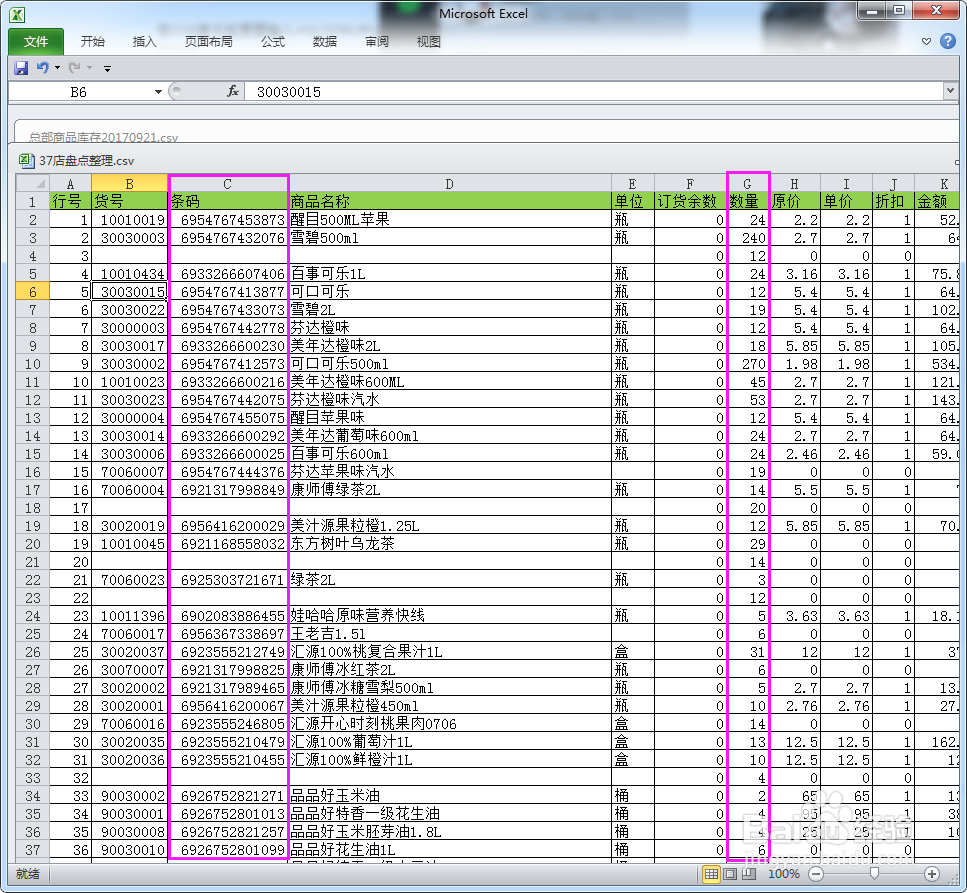Switch to Normal view icon in status bar
This screenshot has width=967, height=893.
coord(711,873)
